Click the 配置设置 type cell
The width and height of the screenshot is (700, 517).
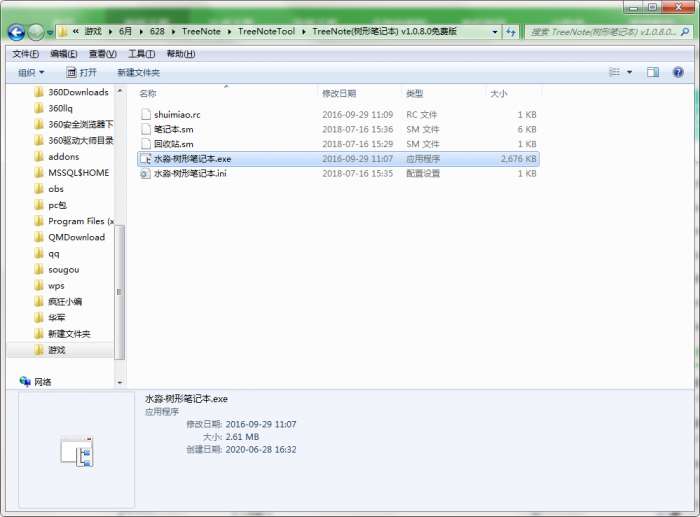click(x=423, y=173)
